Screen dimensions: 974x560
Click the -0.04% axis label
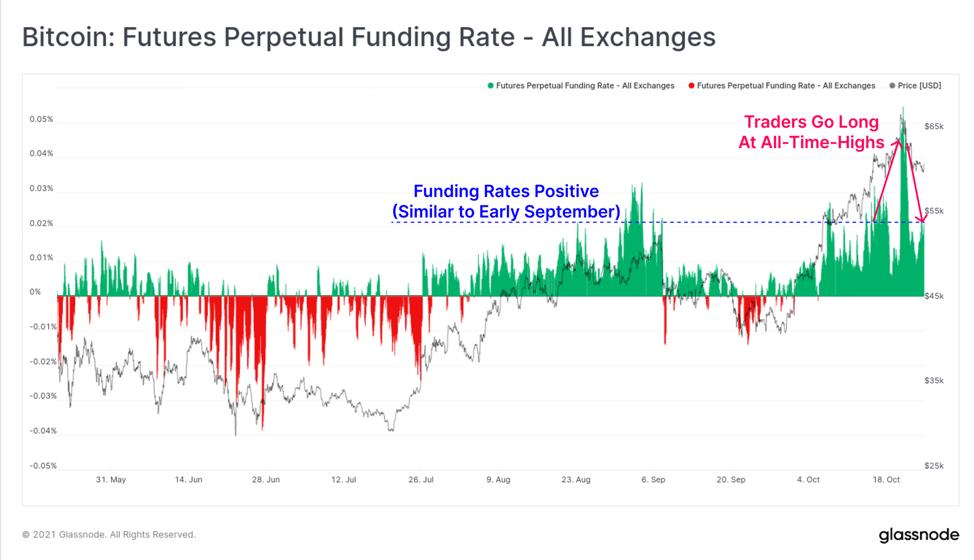[x=42, y=431]
